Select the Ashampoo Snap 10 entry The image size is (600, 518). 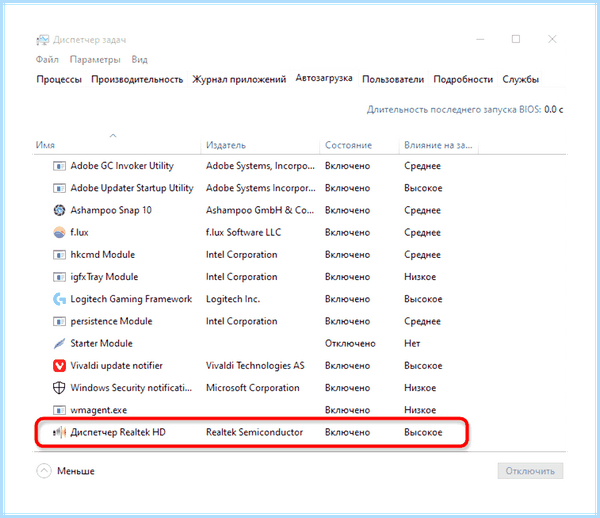pyautogui.click(x=111, y=210)
